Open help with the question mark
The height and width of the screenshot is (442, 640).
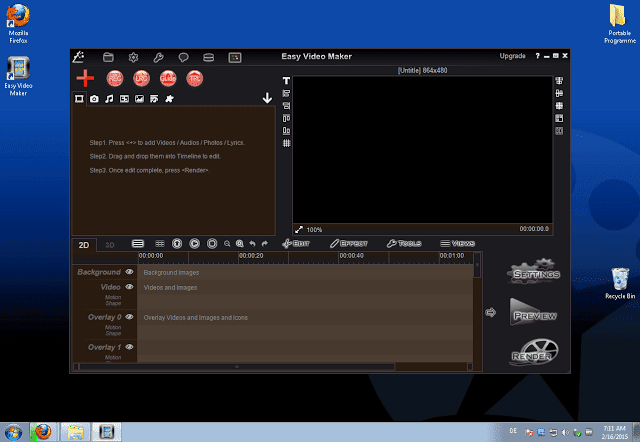(538, 56)
